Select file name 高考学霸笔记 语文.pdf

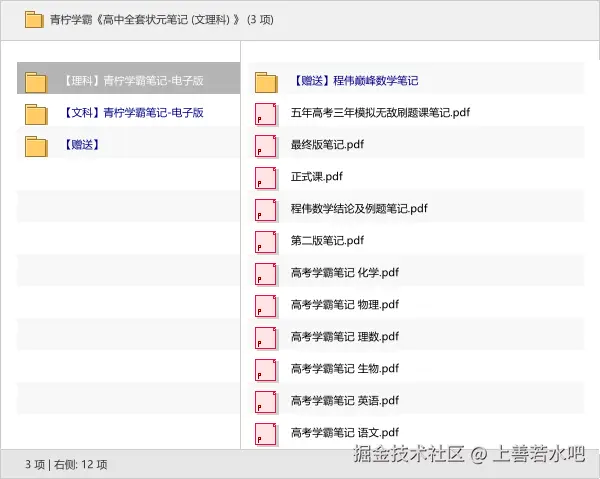345,433
